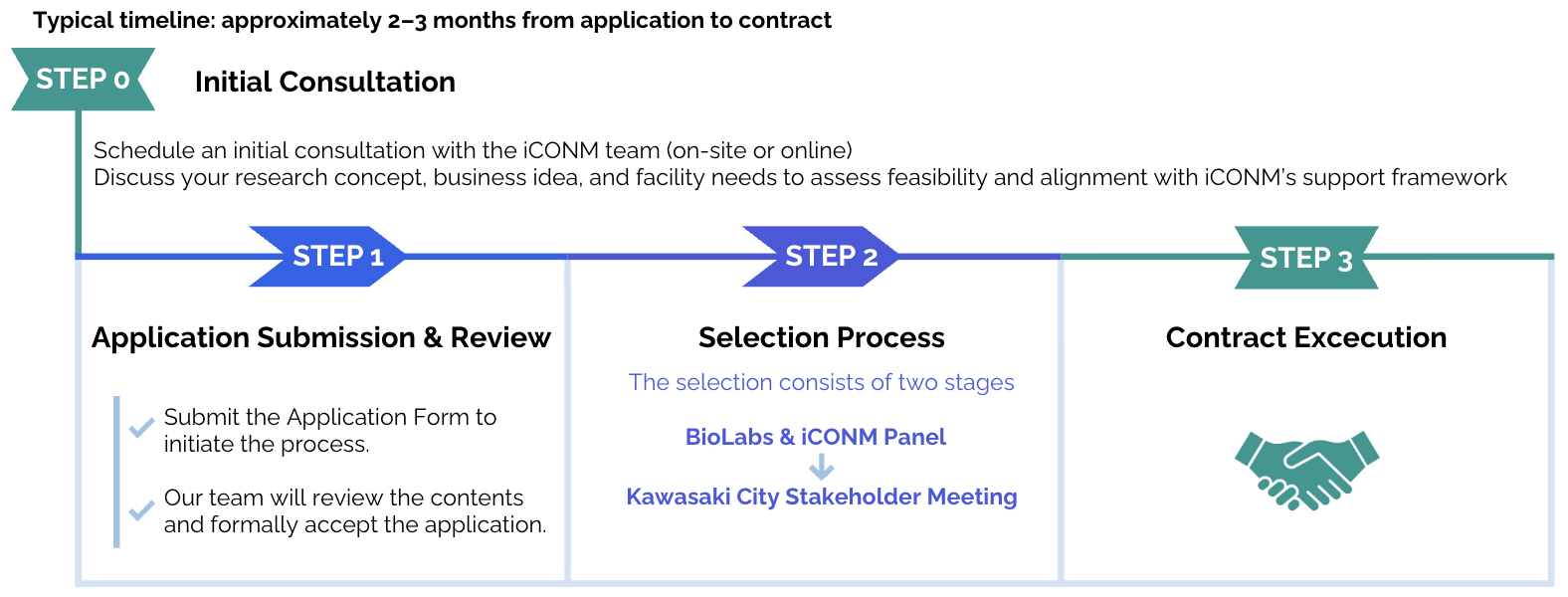Click the checkmark beside Our team will review
1568x597 pixels.
[141, 510]
